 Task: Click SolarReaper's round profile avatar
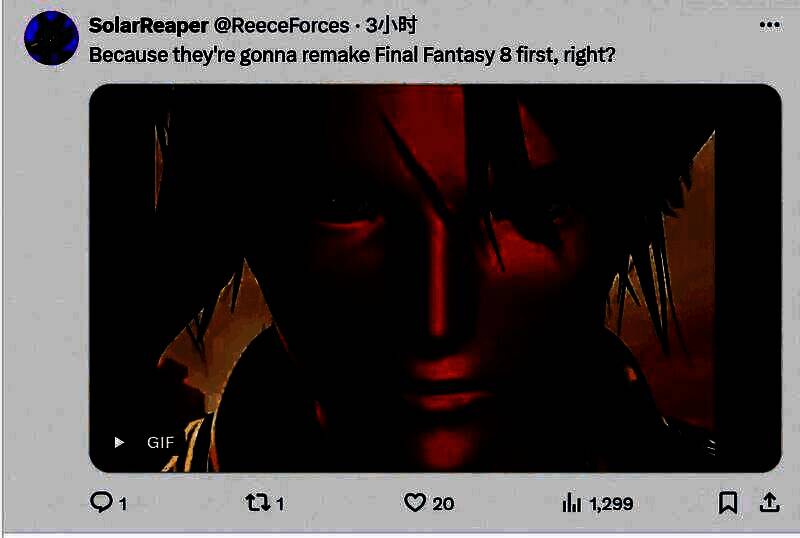coord(52,38)
